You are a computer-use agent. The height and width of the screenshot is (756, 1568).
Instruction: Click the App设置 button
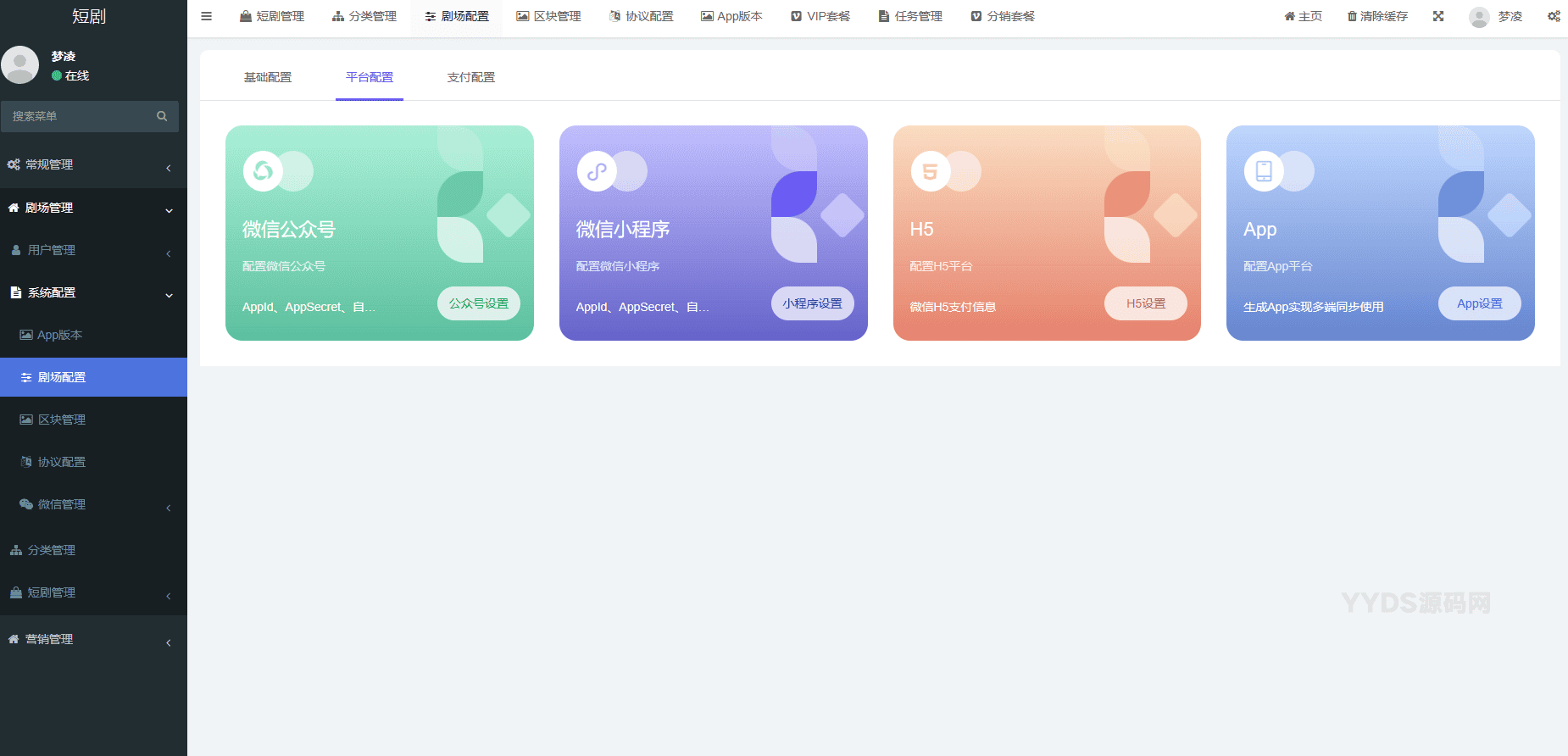pyautogui.click(x=1480, y=303)
